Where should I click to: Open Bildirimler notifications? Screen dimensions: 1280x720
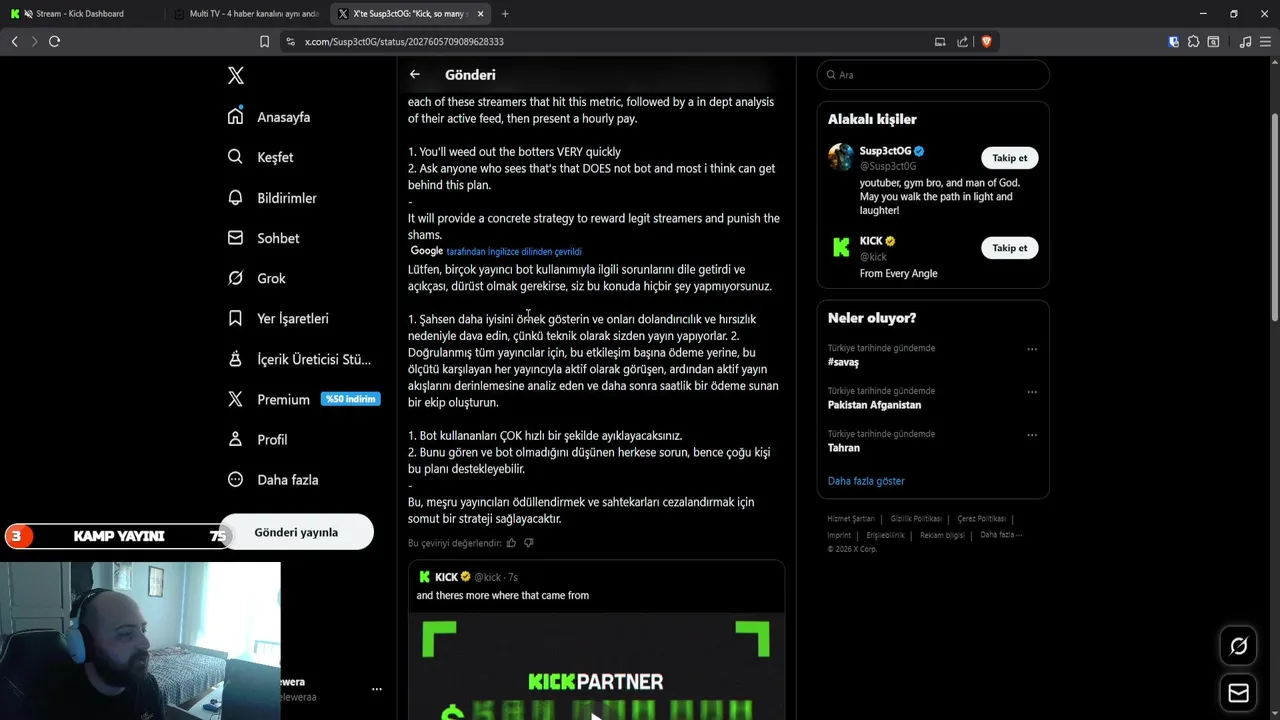[x=272, y=198]
